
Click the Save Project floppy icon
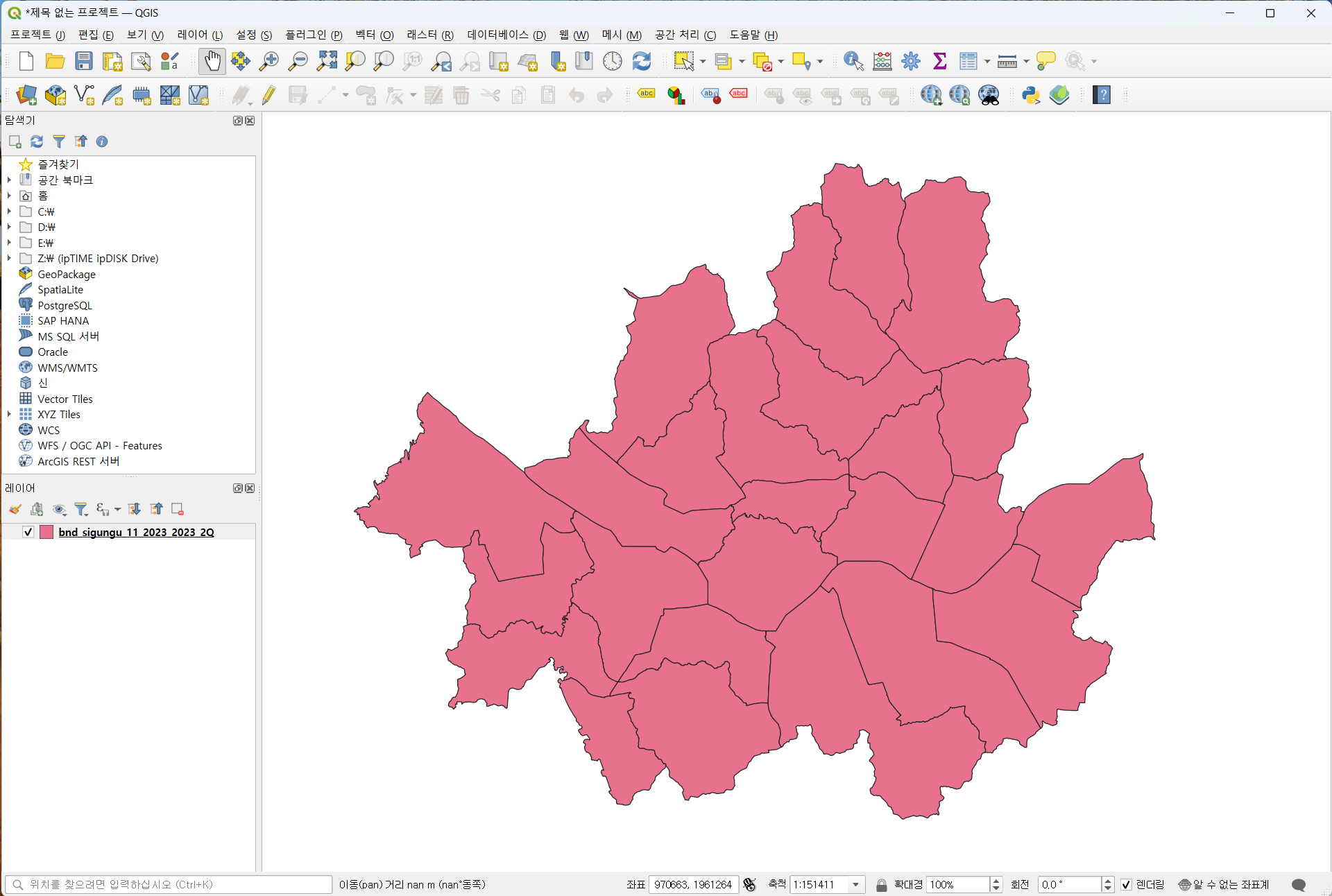(84, 61)
